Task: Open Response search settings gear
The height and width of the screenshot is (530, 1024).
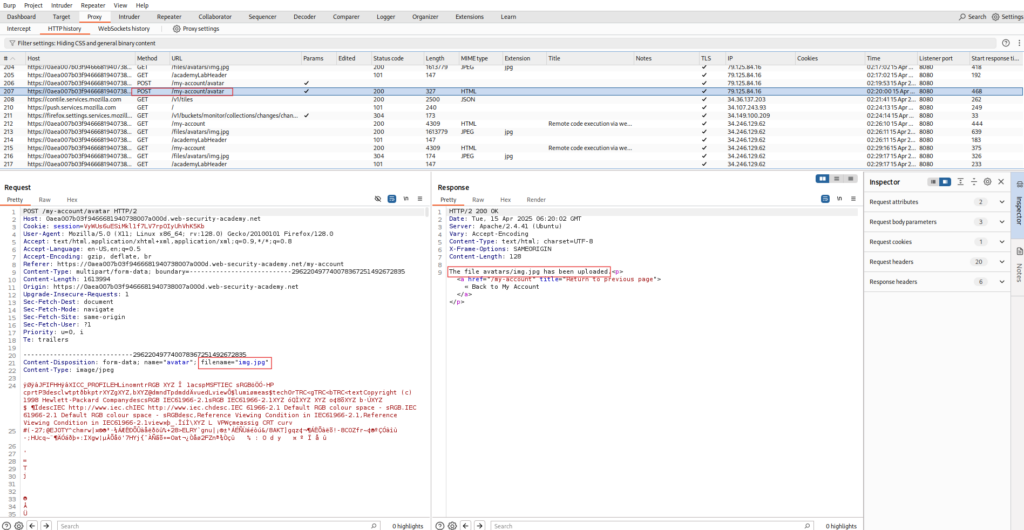Action: point(451,525)
